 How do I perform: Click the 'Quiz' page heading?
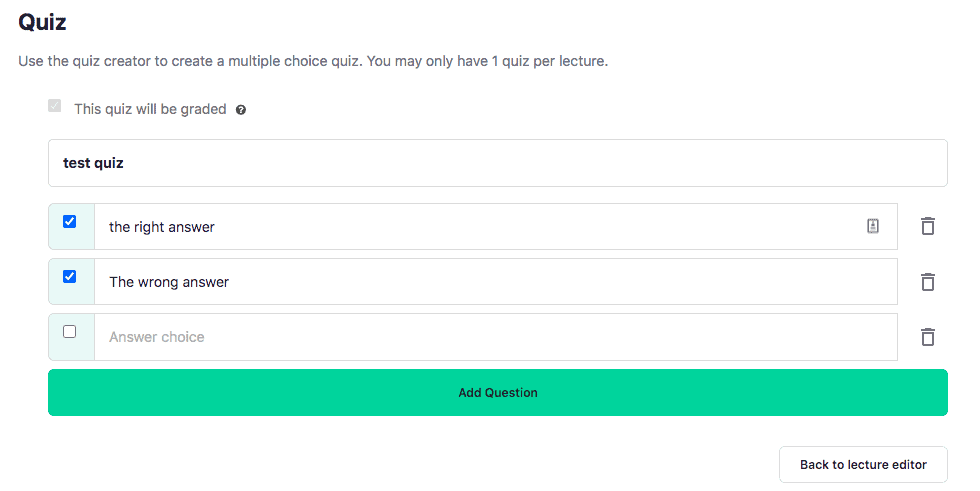42,21
